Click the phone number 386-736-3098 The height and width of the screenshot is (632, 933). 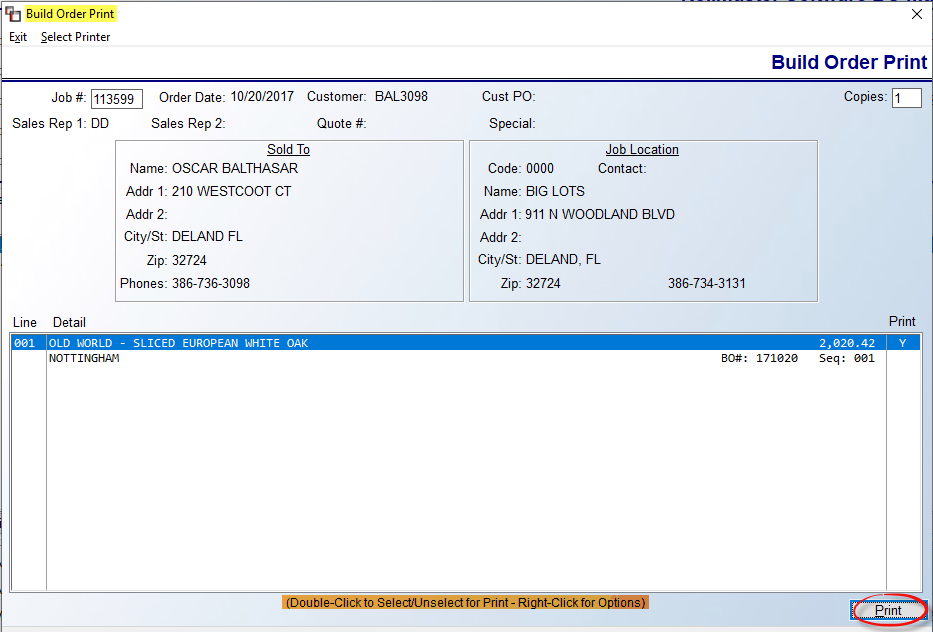(x=211, y=283)
